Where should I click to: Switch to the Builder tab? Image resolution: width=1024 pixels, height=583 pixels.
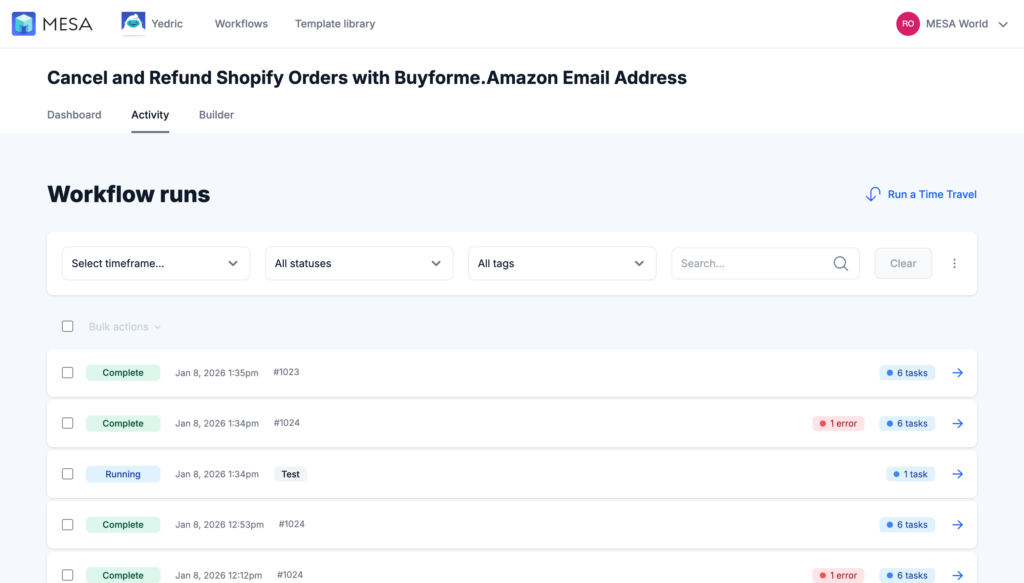point(216,114)
